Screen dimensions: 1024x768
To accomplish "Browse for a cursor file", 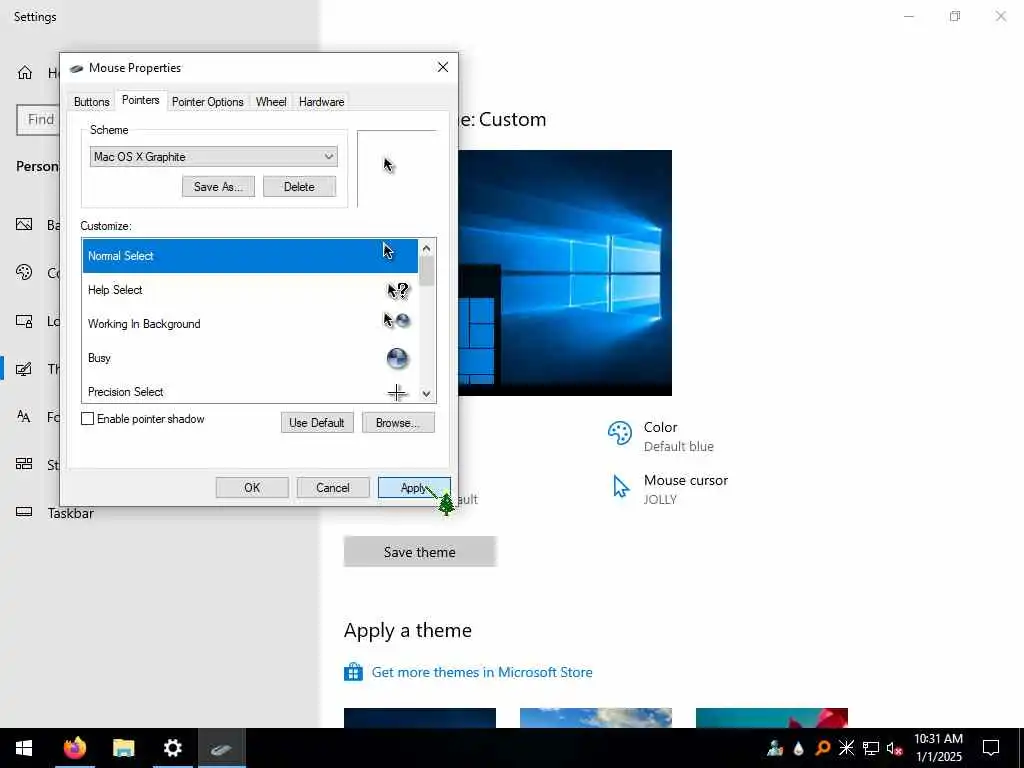I will [398, 423].
